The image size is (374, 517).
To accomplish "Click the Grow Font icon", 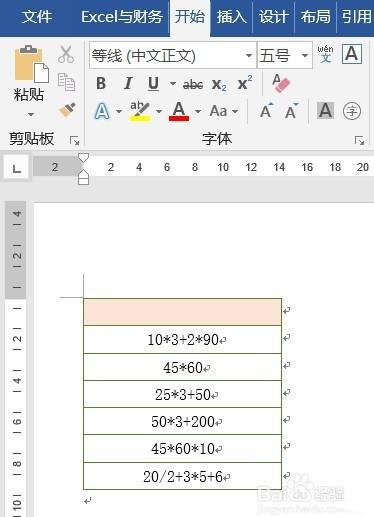I will [266, 111].
